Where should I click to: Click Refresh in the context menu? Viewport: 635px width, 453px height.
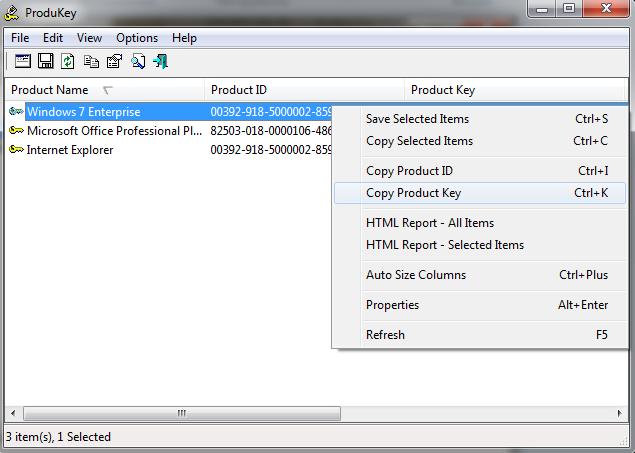click(x=480, y=335)
